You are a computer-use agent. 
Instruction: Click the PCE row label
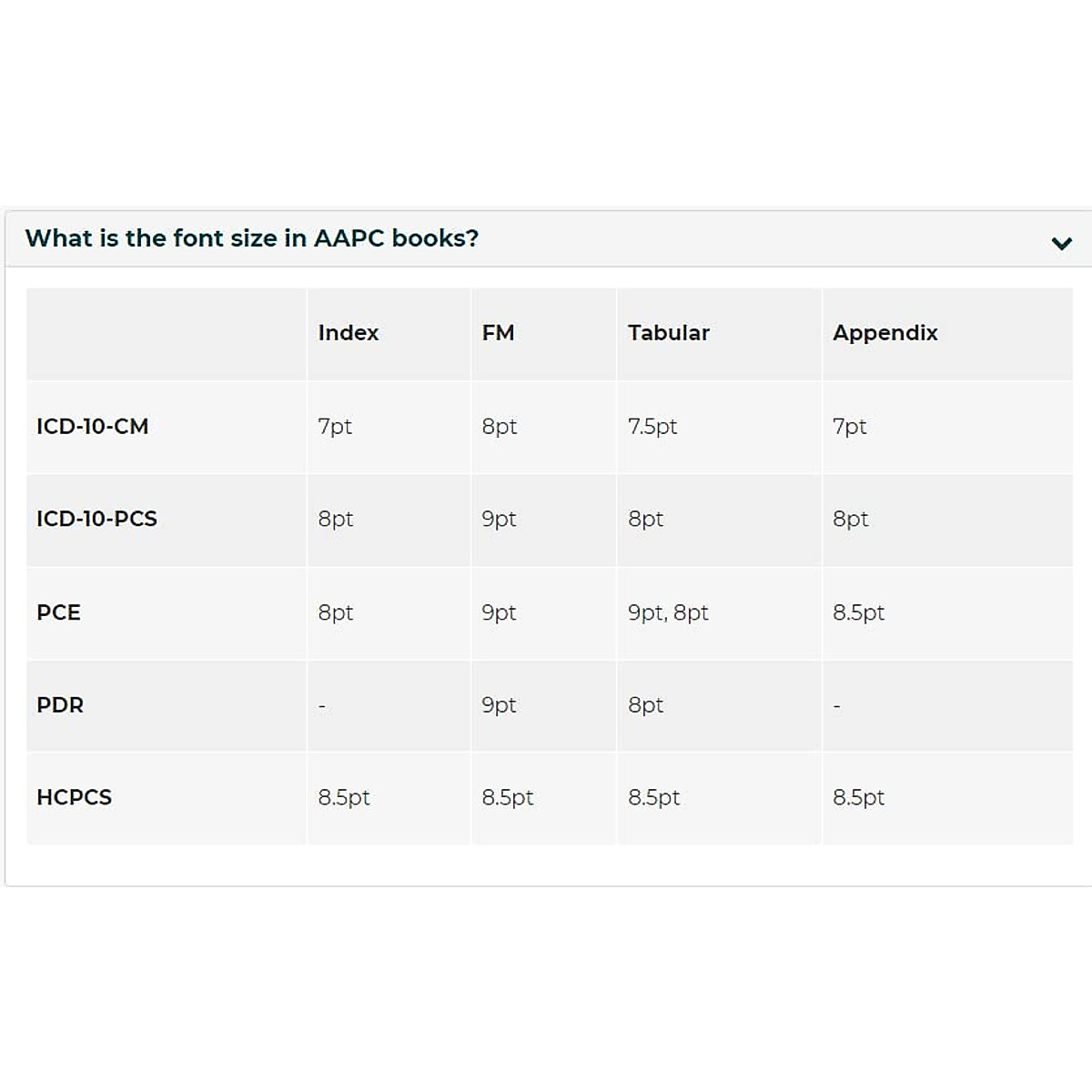[x=58, y=612]
